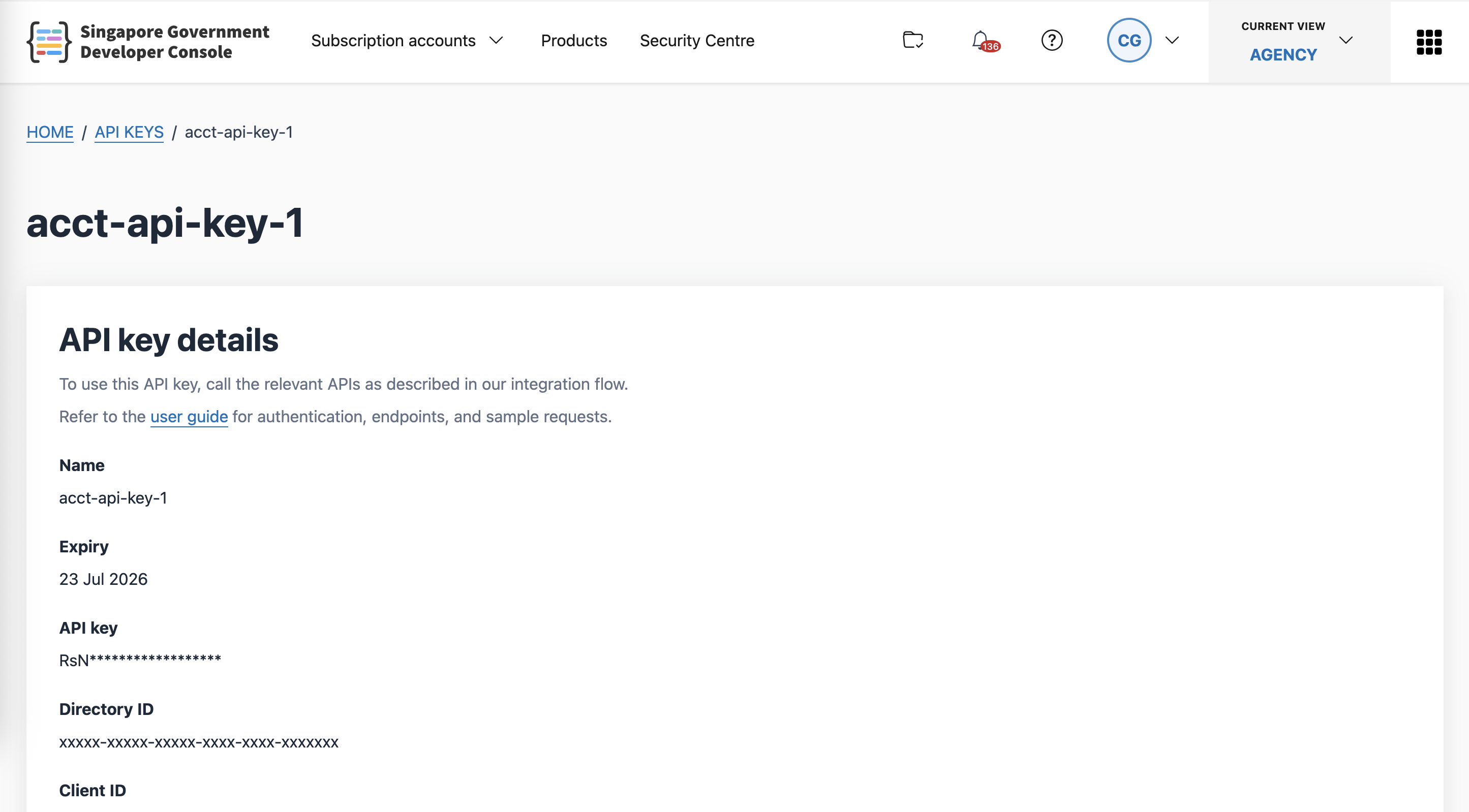
Task: Open the Current View AGENCY switcher
Action: (1299, 42)
